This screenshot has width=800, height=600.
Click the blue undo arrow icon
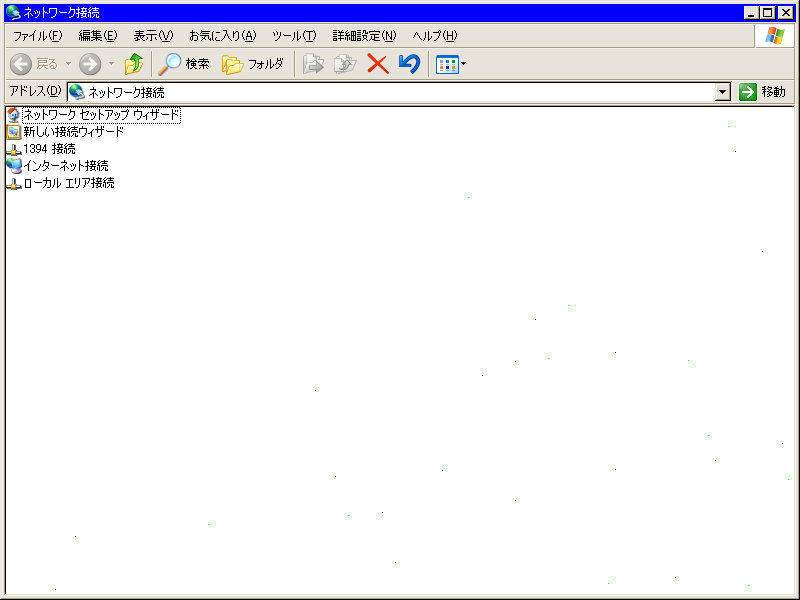tap(408, 64)
